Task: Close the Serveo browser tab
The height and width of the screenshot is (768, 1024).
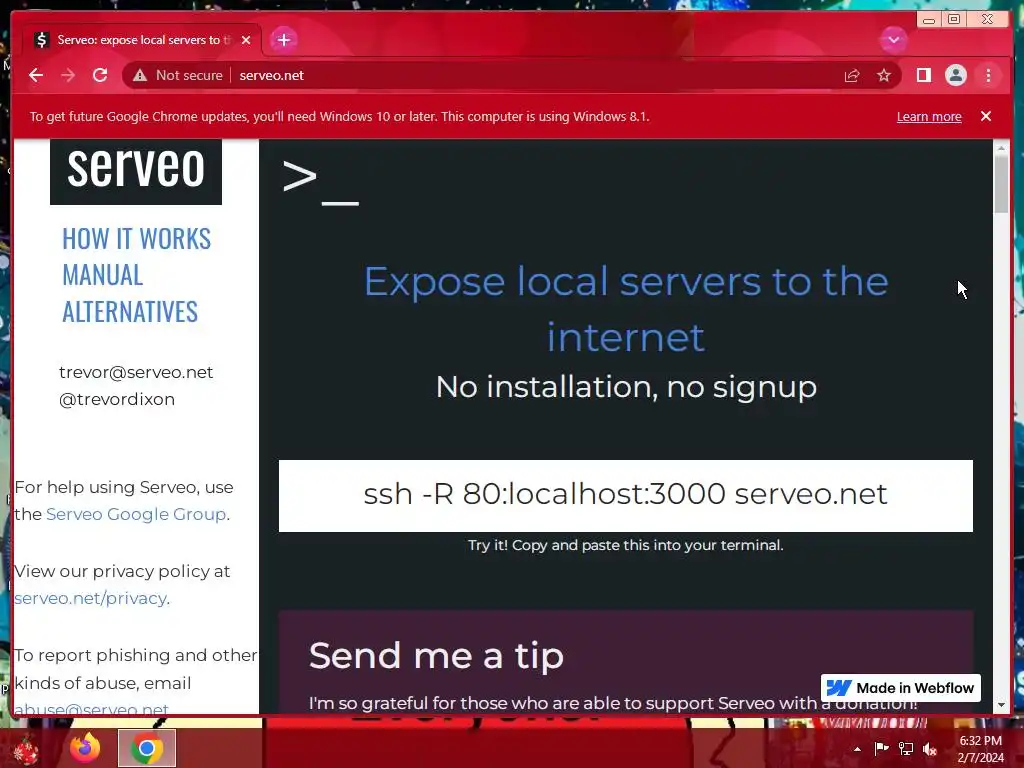Action: point(246,40)
